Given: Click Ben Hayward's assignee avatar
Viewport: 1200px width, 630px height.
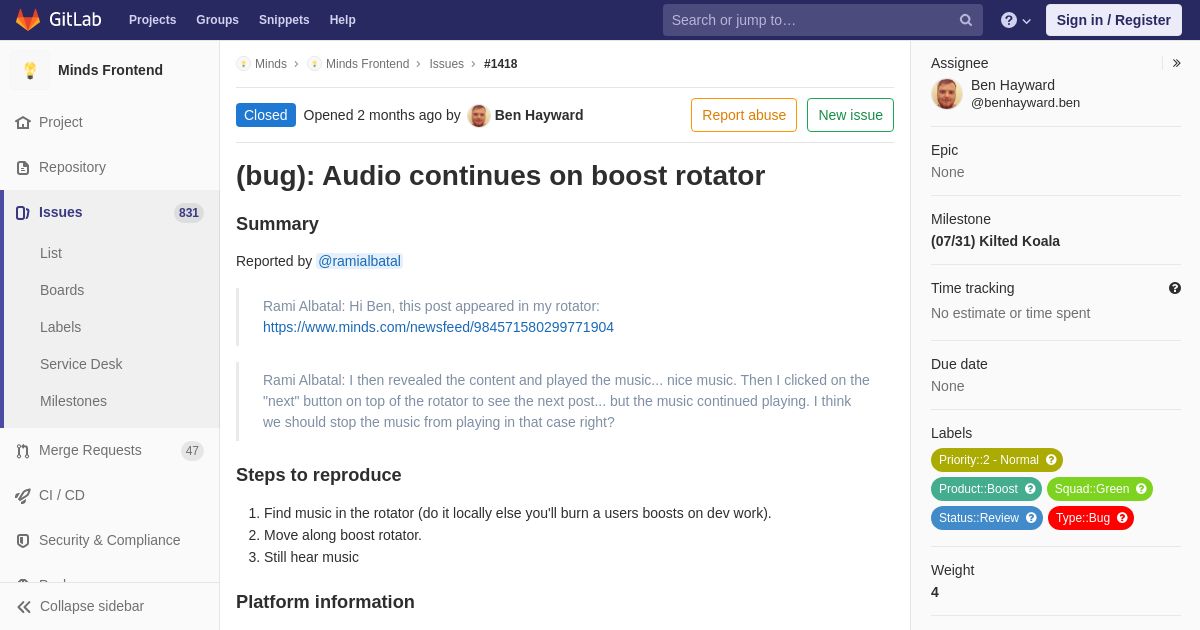Looking at the screenshot, I should click(947, 94).
